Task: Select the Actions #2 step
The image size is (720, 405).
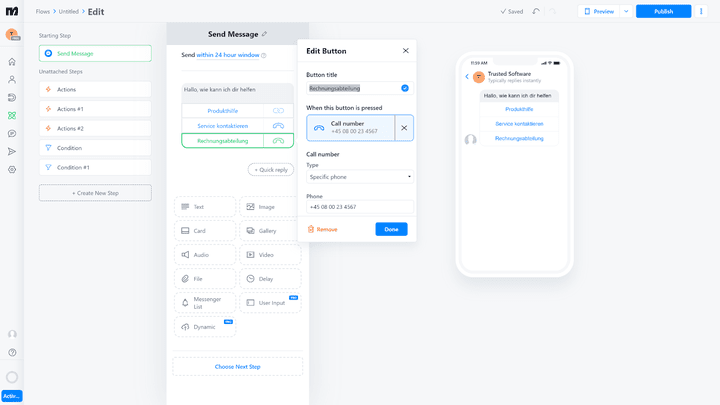Action: pos(95,129)
